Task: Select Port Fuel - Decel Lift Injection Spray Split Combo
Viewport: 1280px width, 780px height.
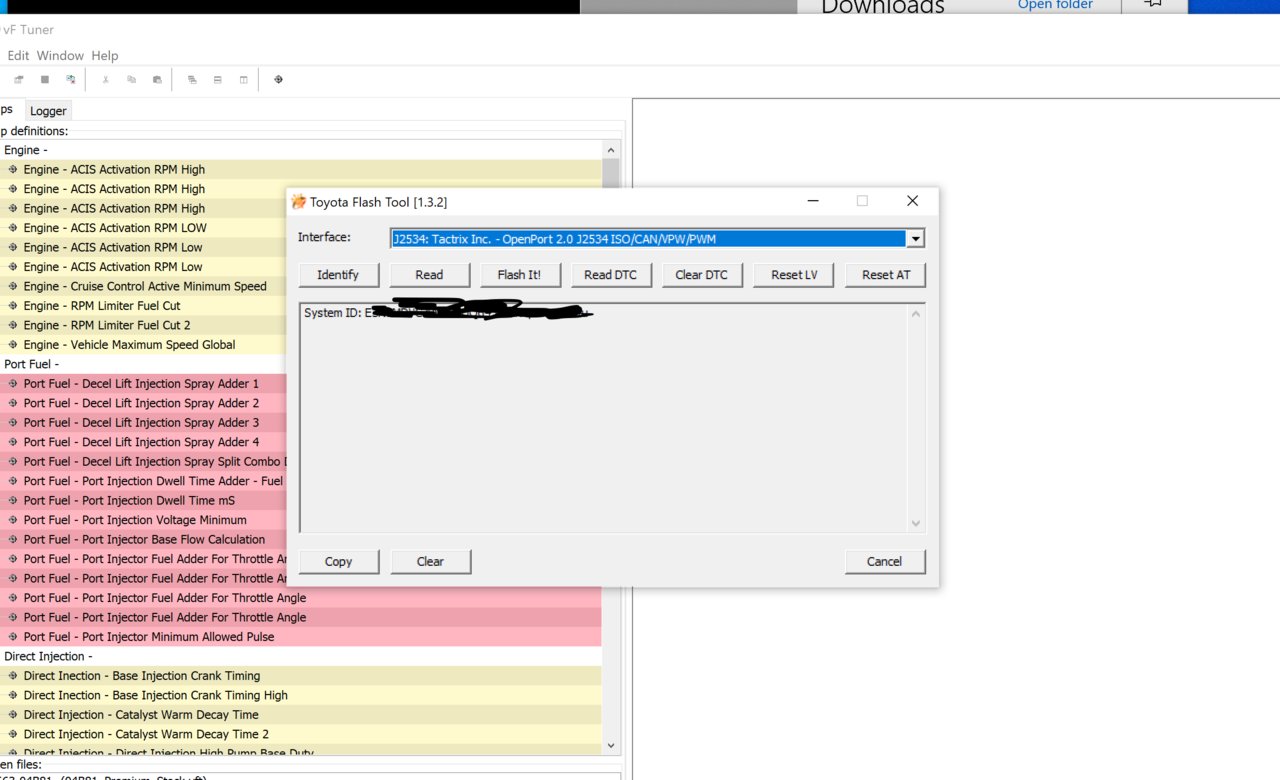Action: (143, 462)
